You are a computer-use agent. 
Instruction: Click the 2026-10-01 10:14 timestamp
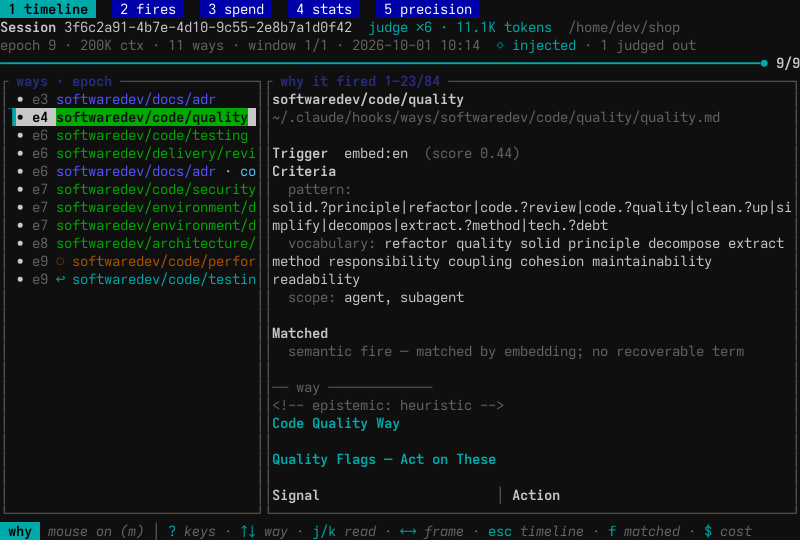click(x=416, y=45)
